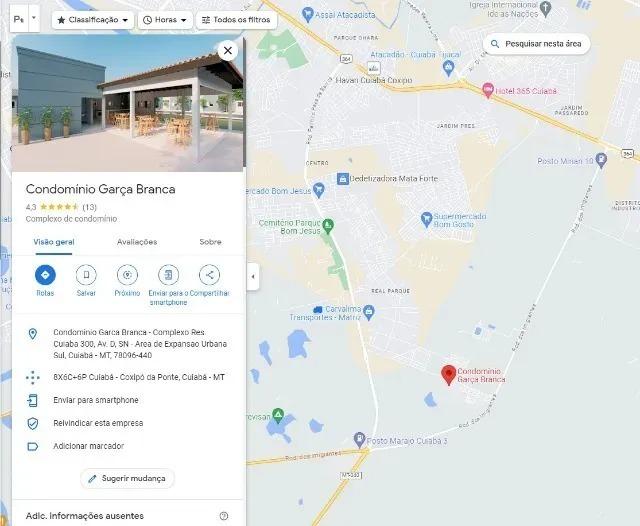Switch to the Avaliações tab

tap(137, 242)
